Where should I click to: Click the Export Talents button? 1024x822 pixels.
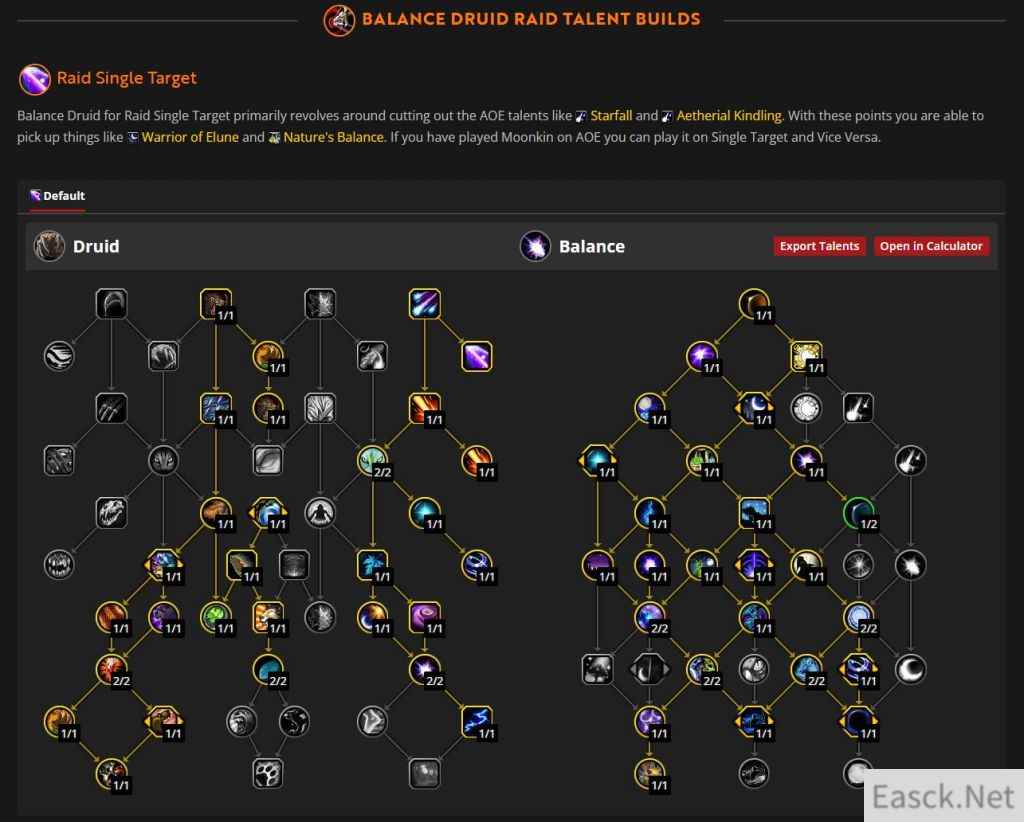[x=819, y=246]
